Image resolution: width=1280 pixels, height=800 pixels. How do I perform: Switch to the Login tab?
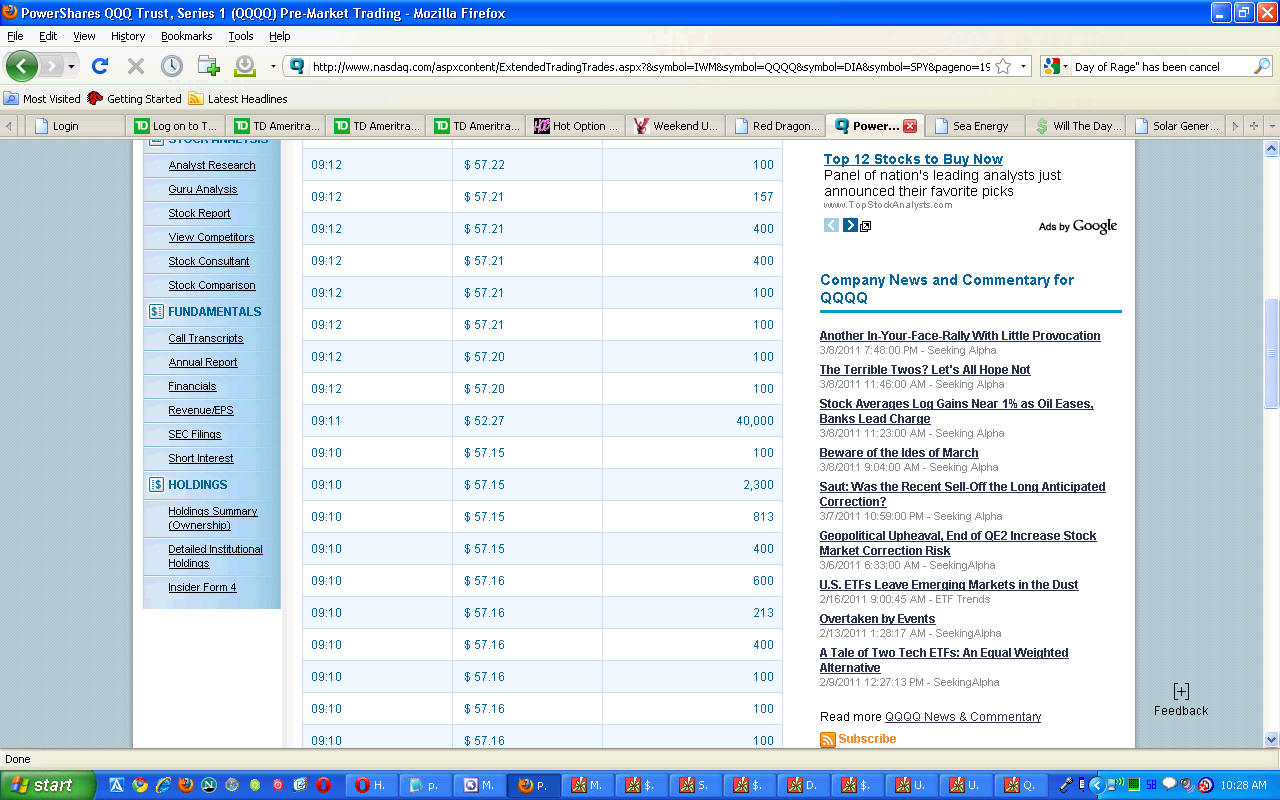[76, 126]
